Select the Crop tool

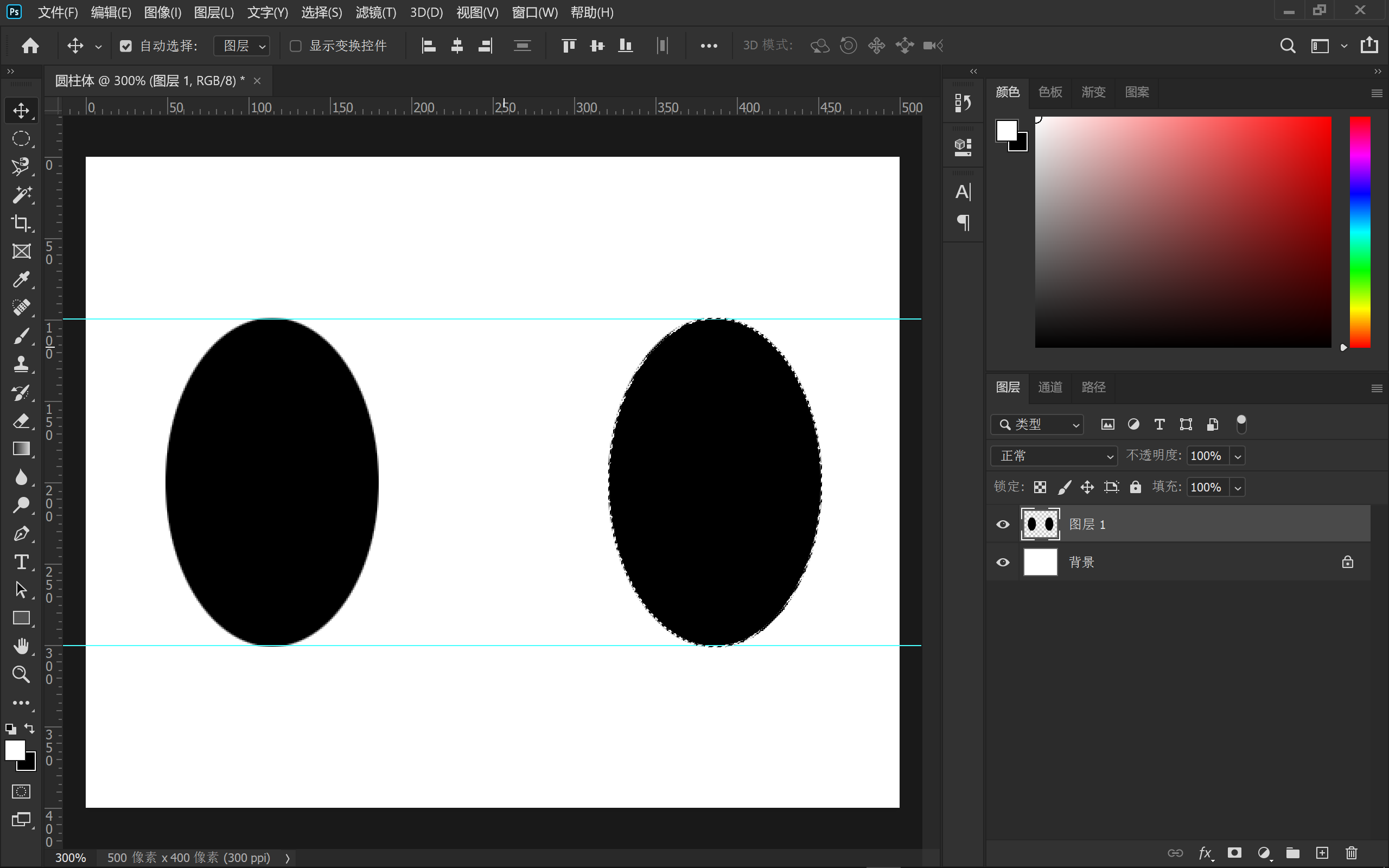tap(21, 223)
